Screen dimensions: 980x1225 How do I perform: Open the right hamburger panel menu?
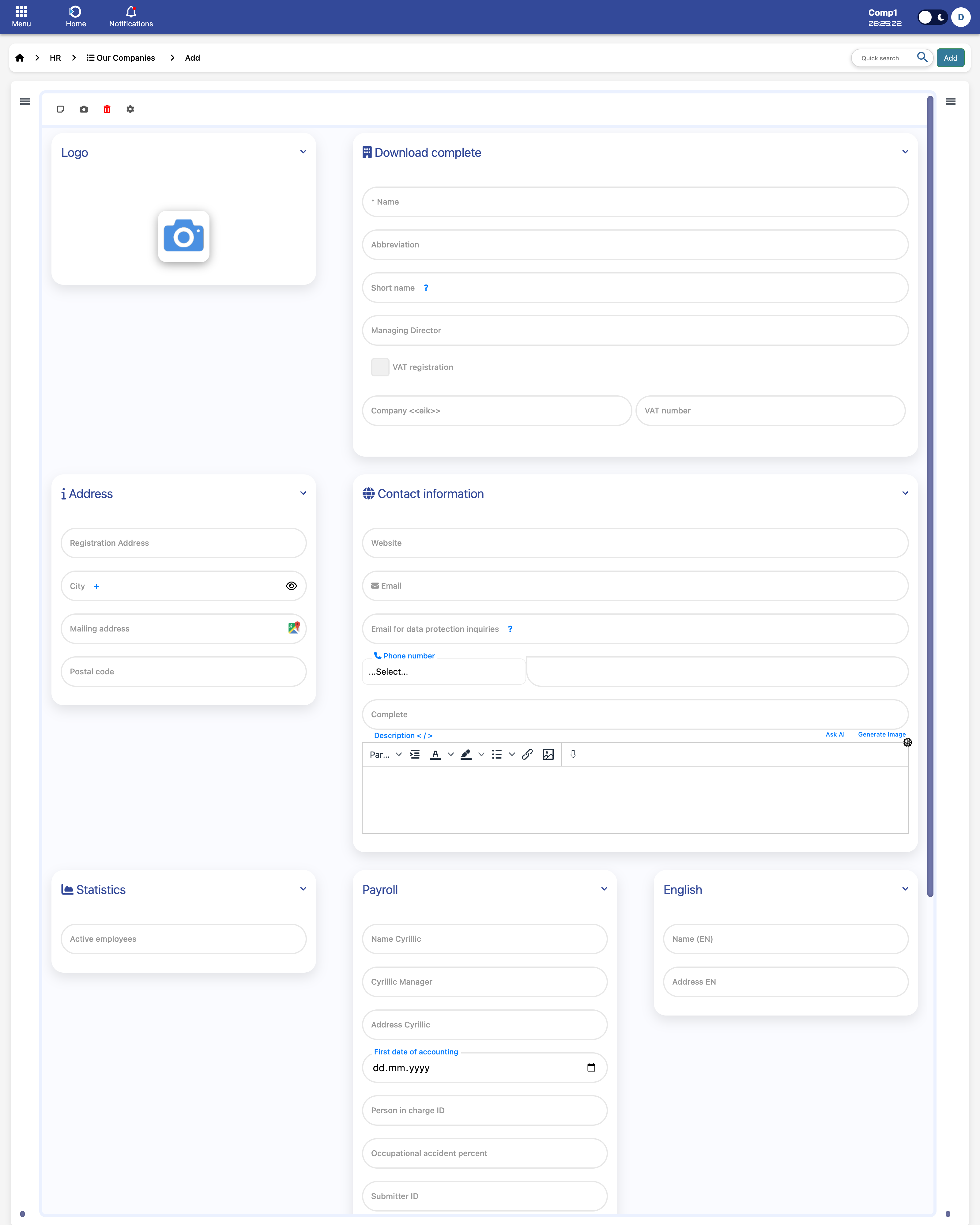951,102
